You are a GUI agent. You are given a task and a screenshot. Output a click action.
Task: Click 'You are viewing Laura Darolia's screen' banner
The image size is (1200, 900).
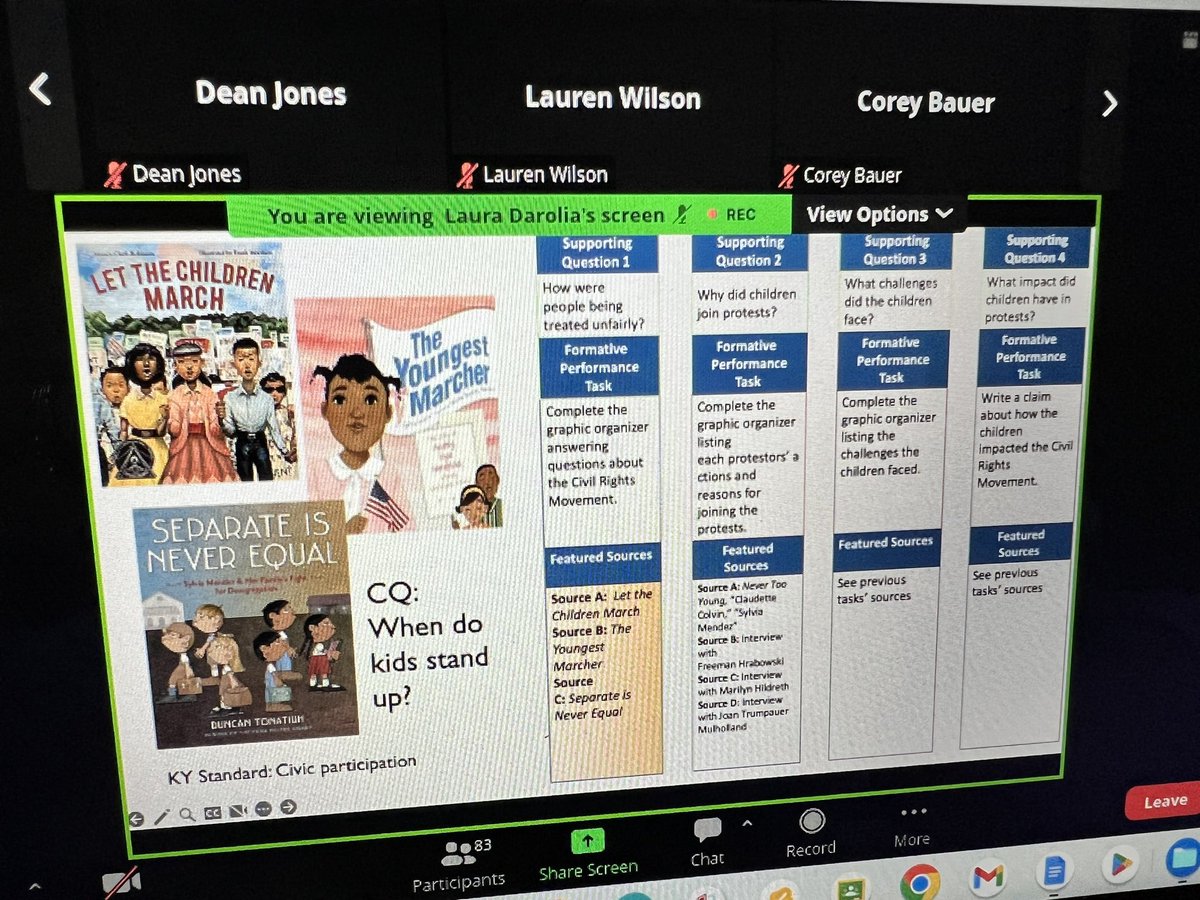click(x=465, y=215)
